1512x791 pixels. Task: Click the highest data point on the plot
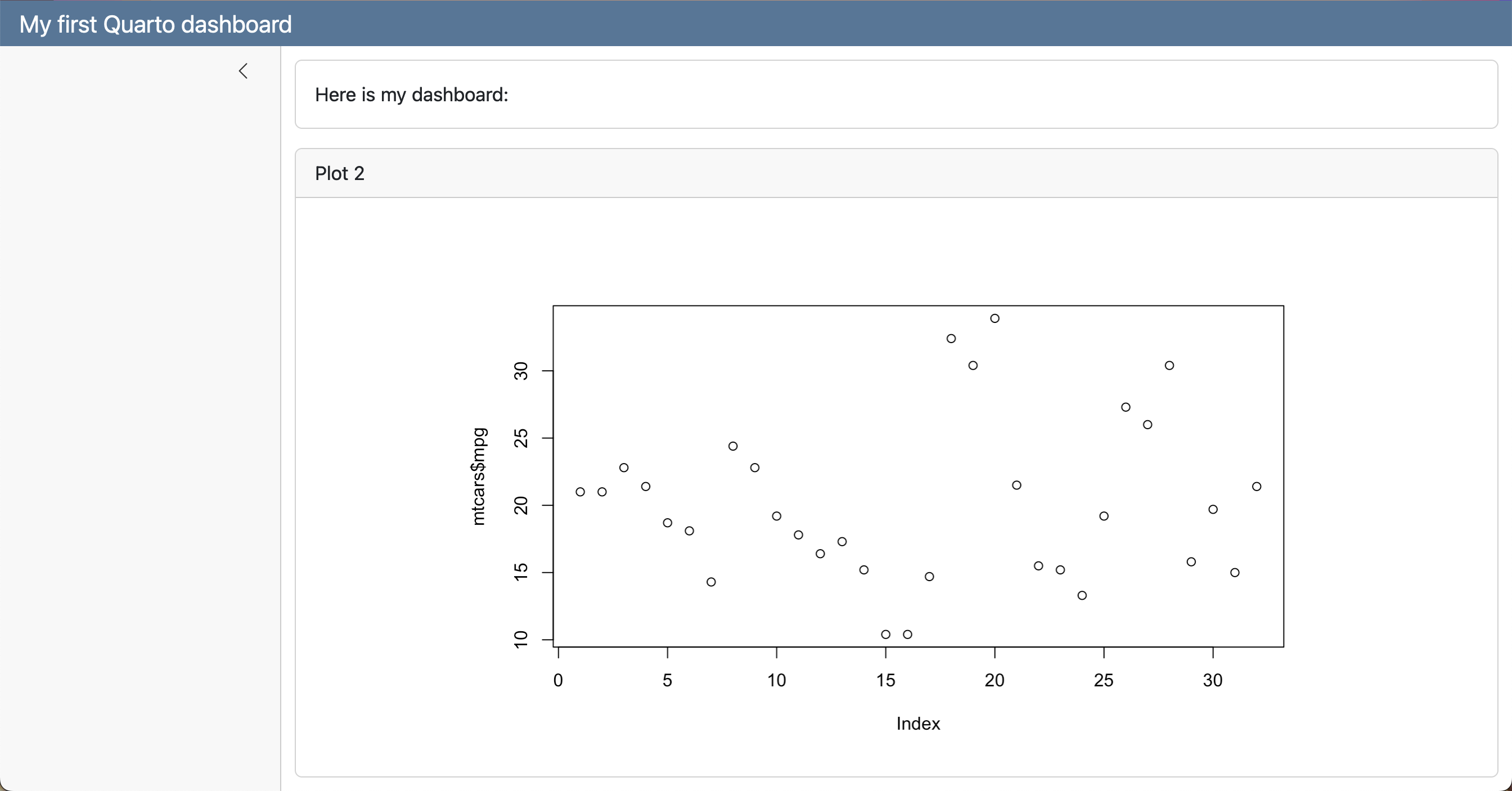click(994, 318)
